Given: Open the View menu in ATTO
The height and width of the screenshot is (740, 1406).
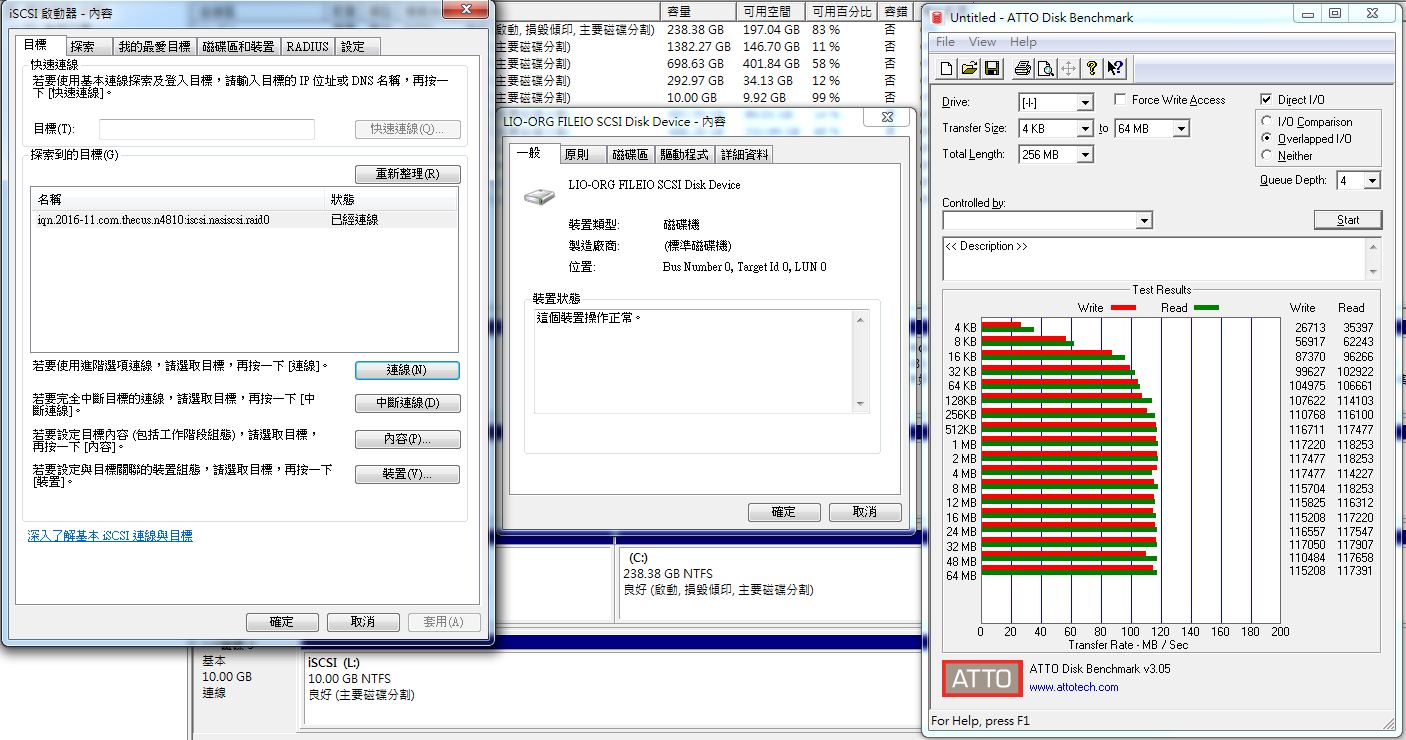Looking at the screenshot, I should 983,42.
